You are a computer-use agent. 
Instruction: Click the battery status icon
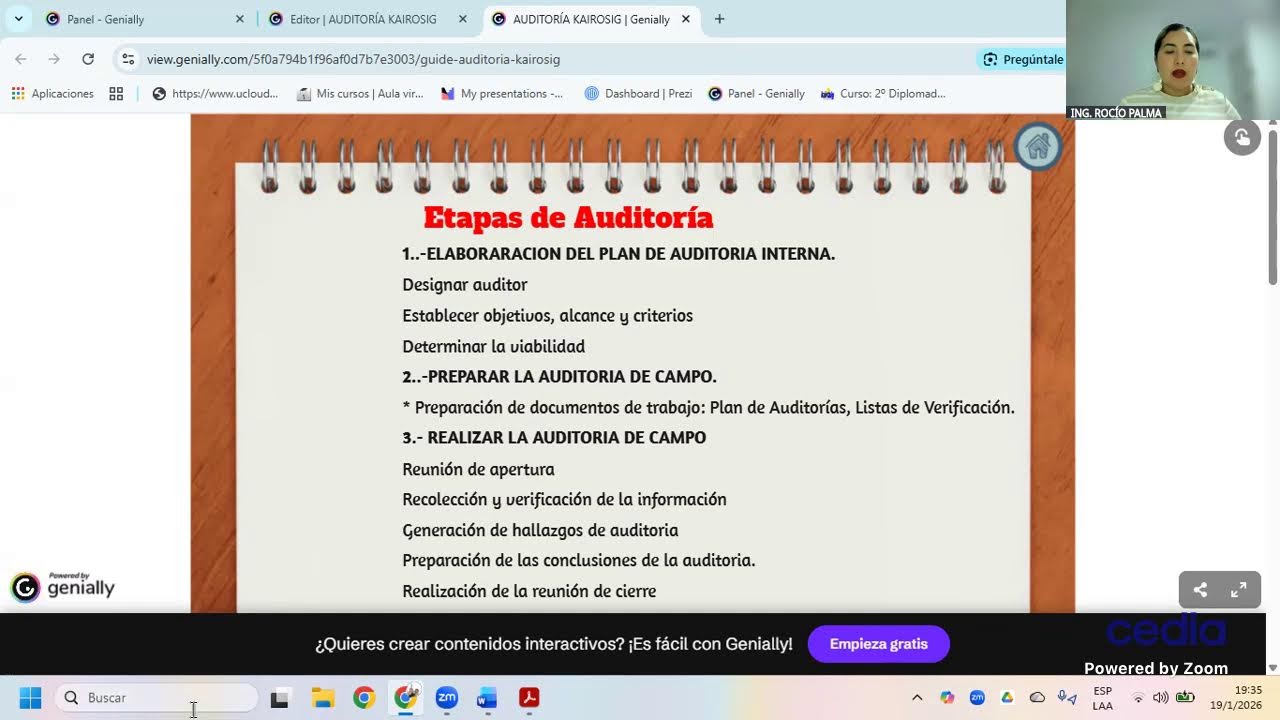(x=1186, y=697)
